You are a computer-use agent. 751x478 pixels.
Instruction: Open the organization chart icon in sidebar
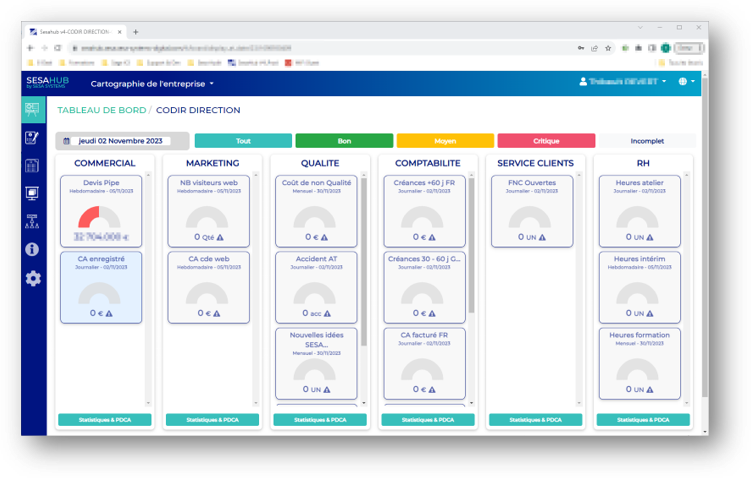tap(33, 222)
